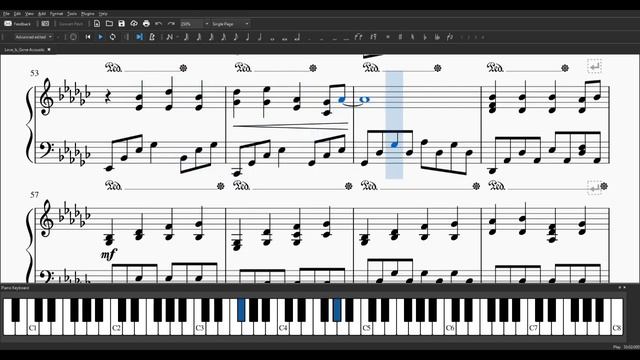This screenshot has height=360, width=640.
Task: Close the Piano Keyboard panel
Action: click(x=624, y=288)
